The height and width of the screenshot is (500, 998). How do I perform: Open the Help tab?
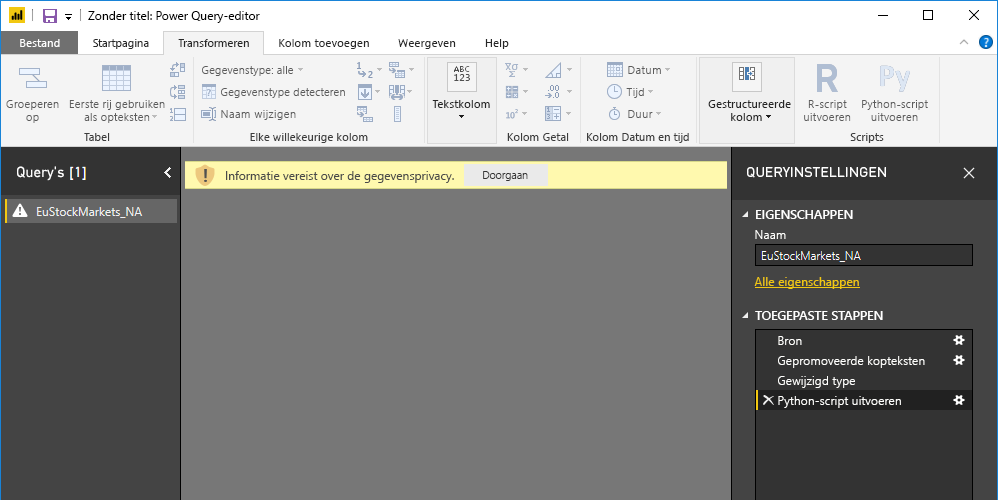tap(496, 43)
